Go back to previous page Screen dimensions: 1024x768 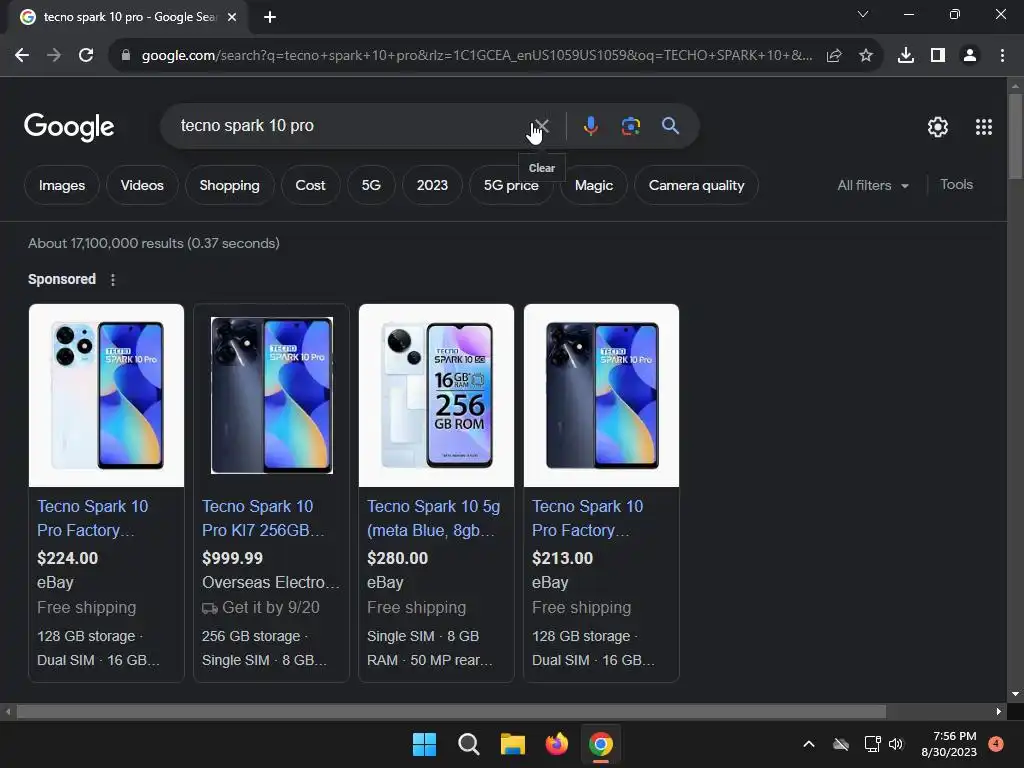click(22, 56)
